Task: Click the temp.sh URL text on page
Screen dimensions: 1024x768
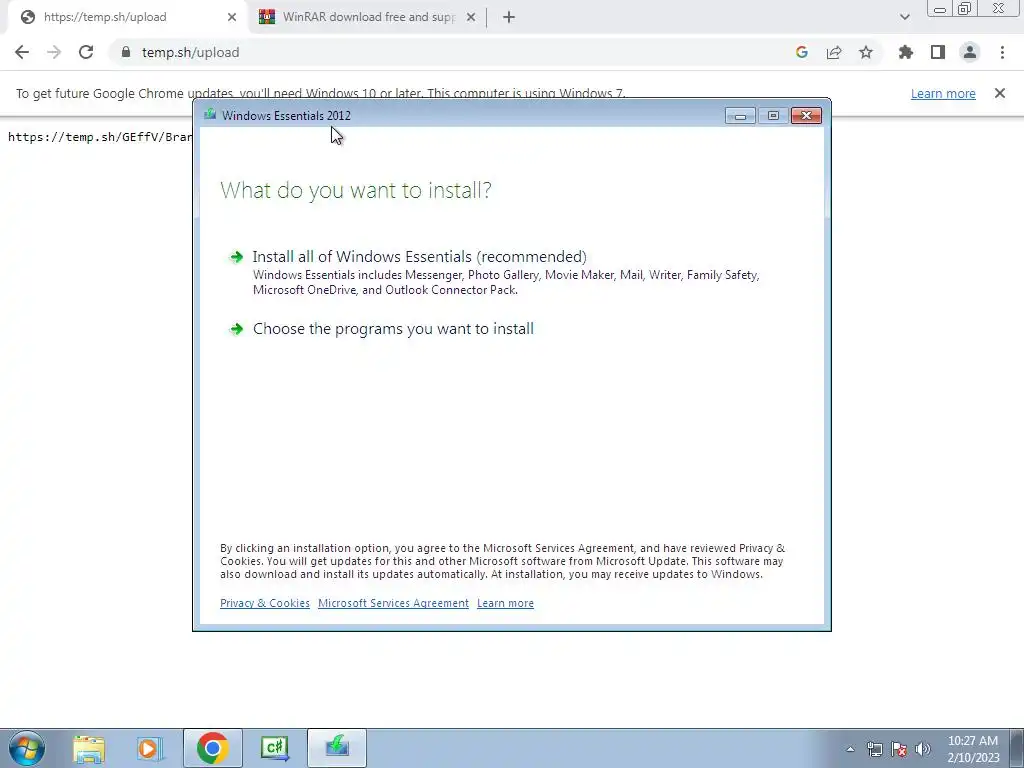Action: 100,137
